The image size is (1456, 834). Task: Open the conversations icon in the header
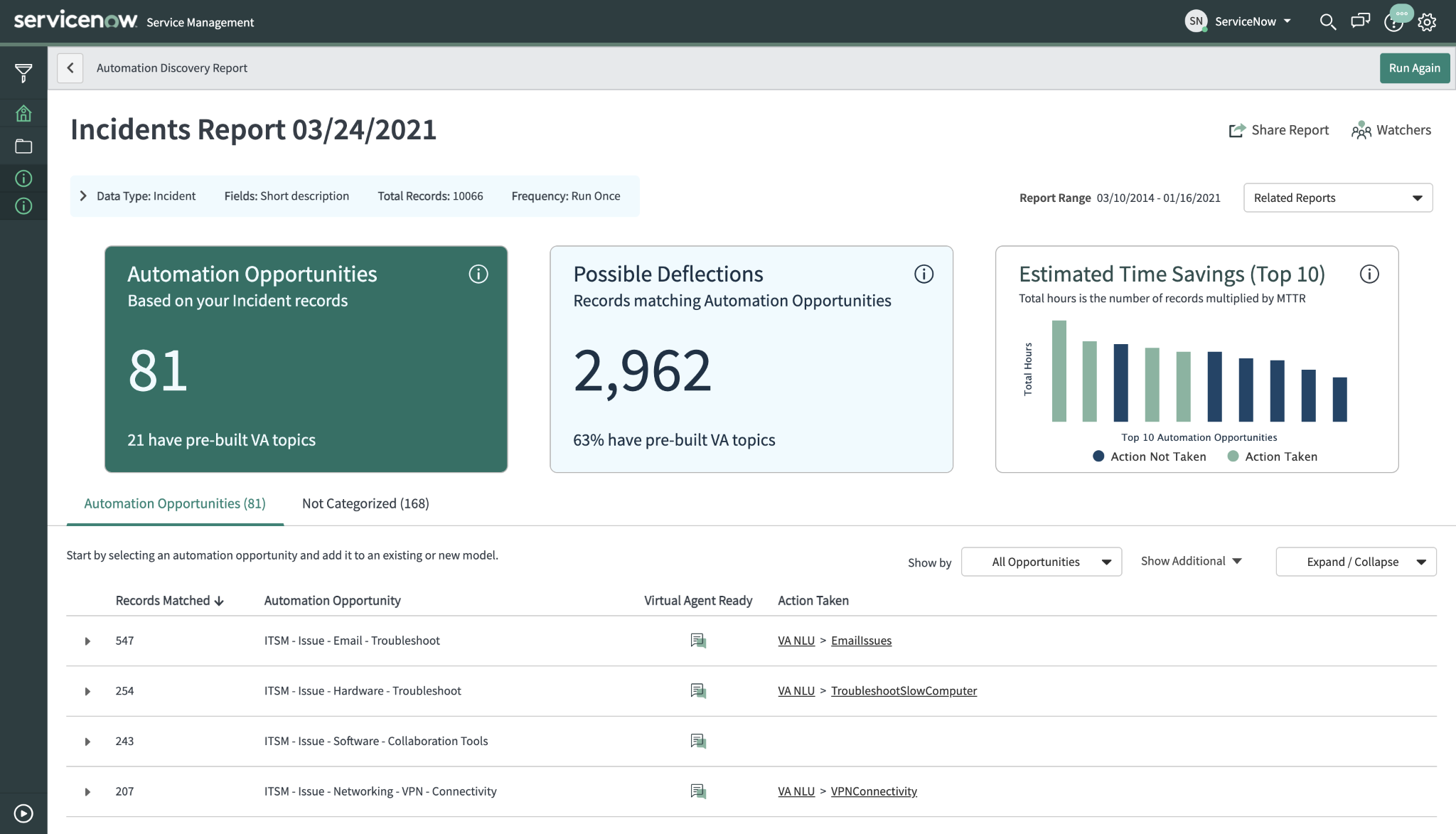tap(1360, 21)
